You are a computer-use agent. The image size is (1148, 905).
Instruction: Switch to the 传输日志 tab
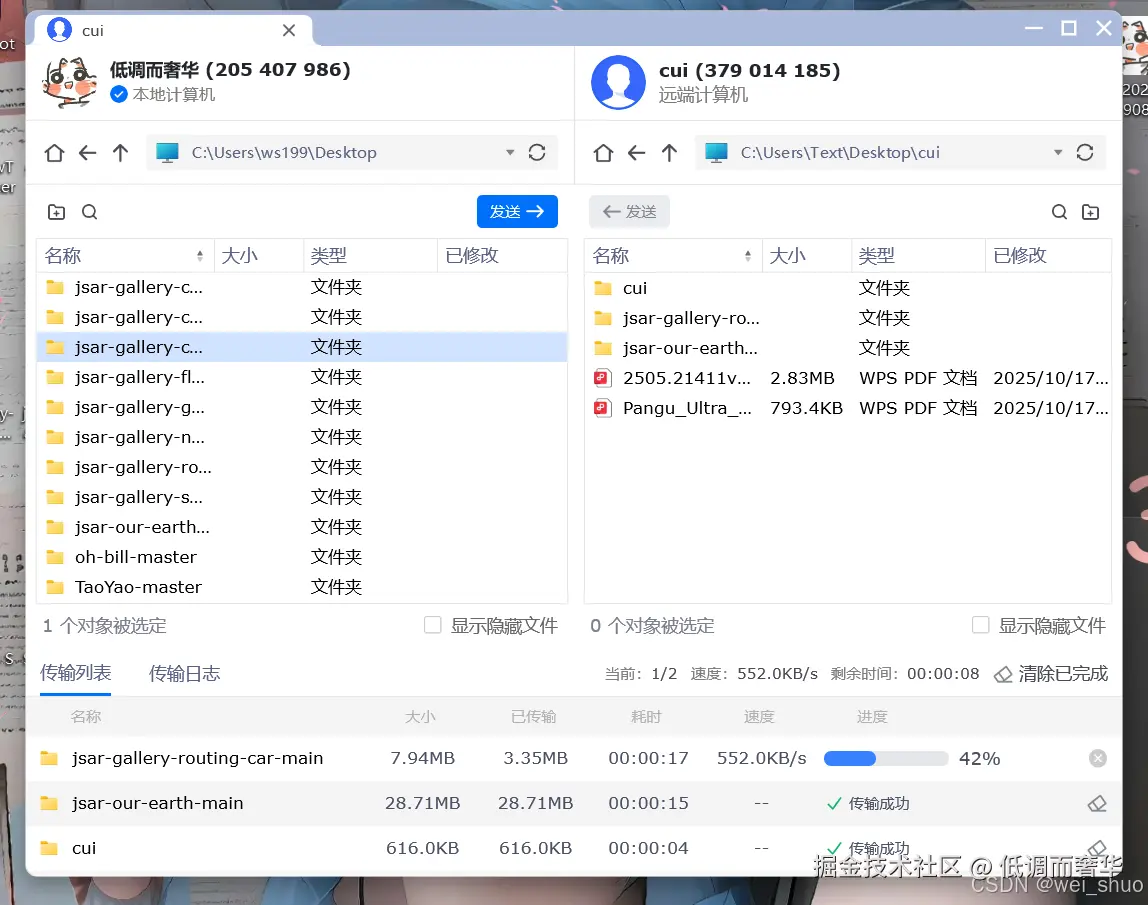coord(184,673)
